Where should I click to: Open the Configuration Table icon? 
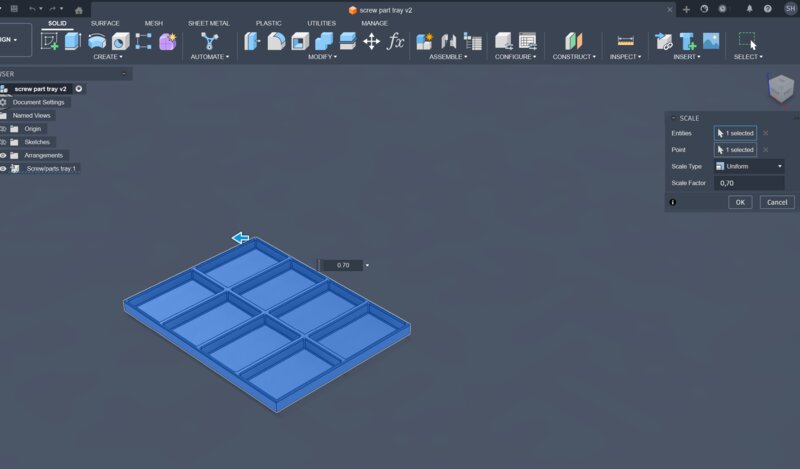click(x=528, y=41)
